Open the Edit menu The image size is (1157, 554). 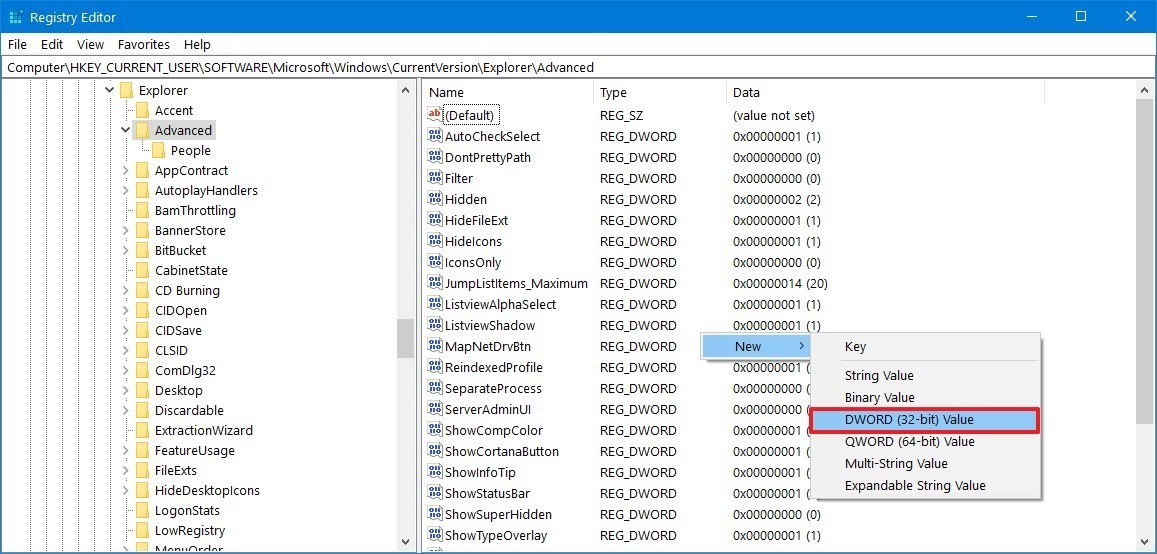[52, 44]
